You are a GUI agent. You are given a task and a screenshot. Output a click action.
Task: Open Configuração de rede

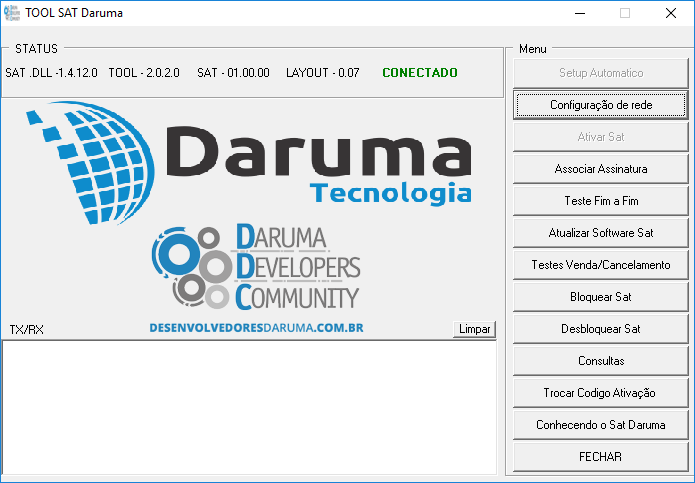(601, 105)
